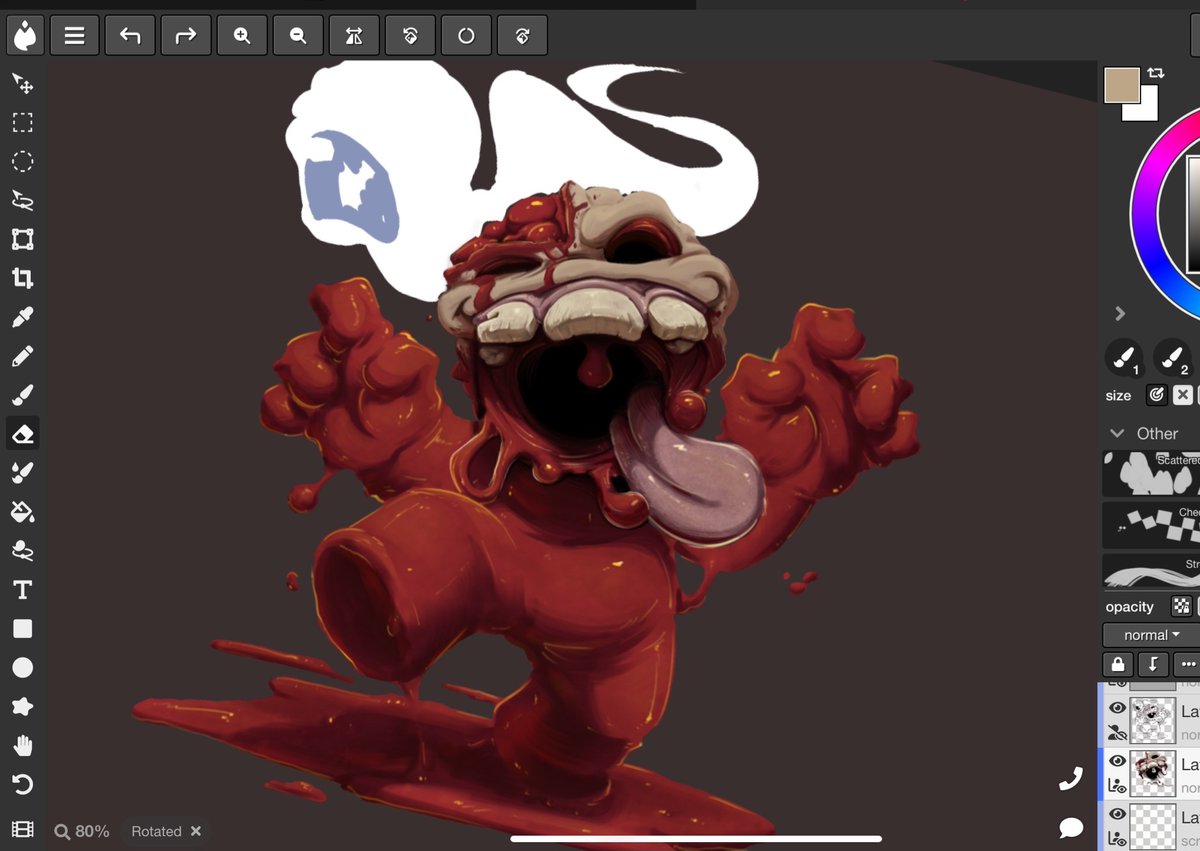Select the Scattered brush preset
The width and height of the screenshot is (1200, 851).
(x=1151, y=473)
